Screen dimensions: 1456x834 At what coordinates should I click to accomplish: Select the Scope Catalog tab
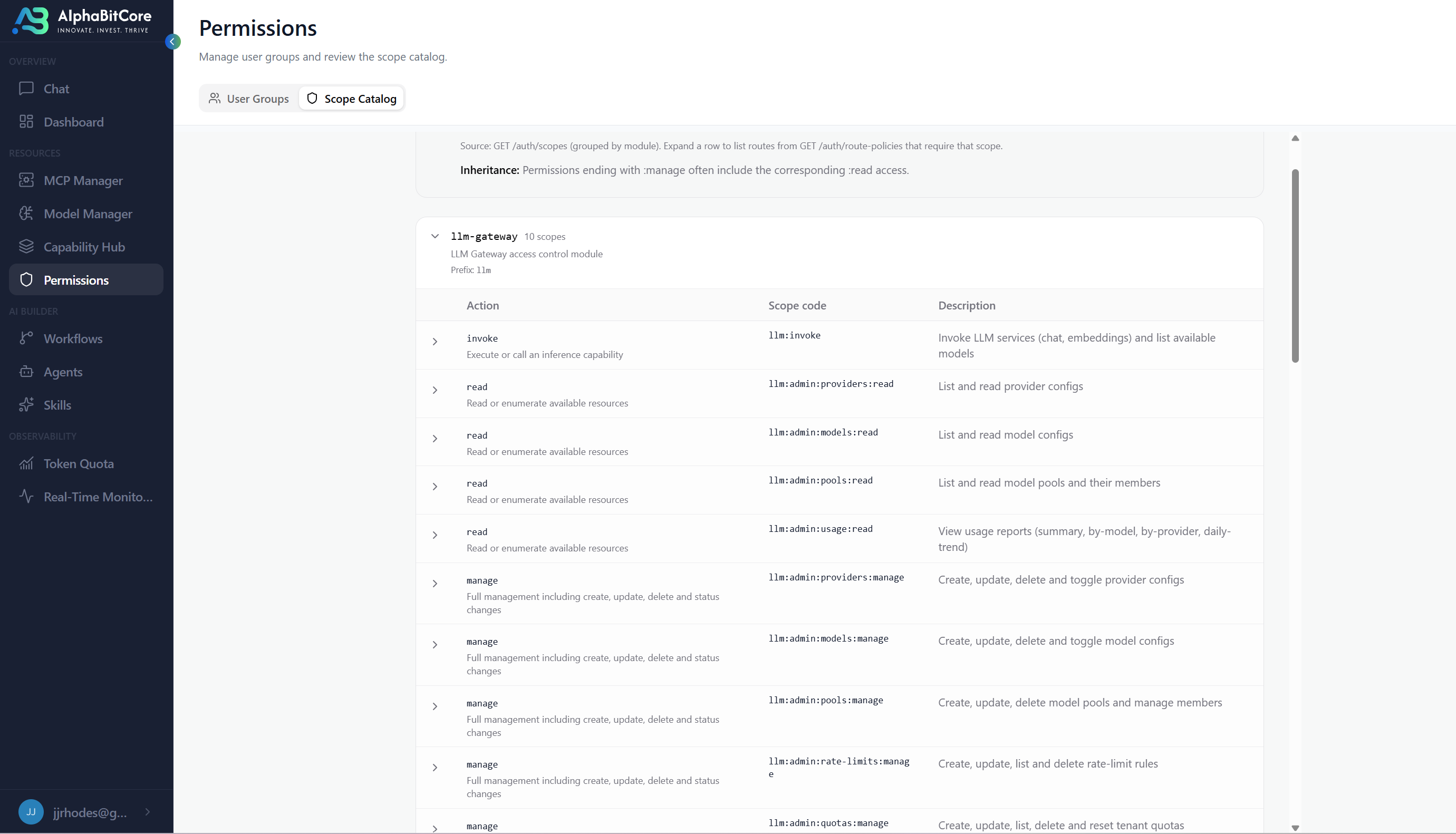tap(351, 99)
